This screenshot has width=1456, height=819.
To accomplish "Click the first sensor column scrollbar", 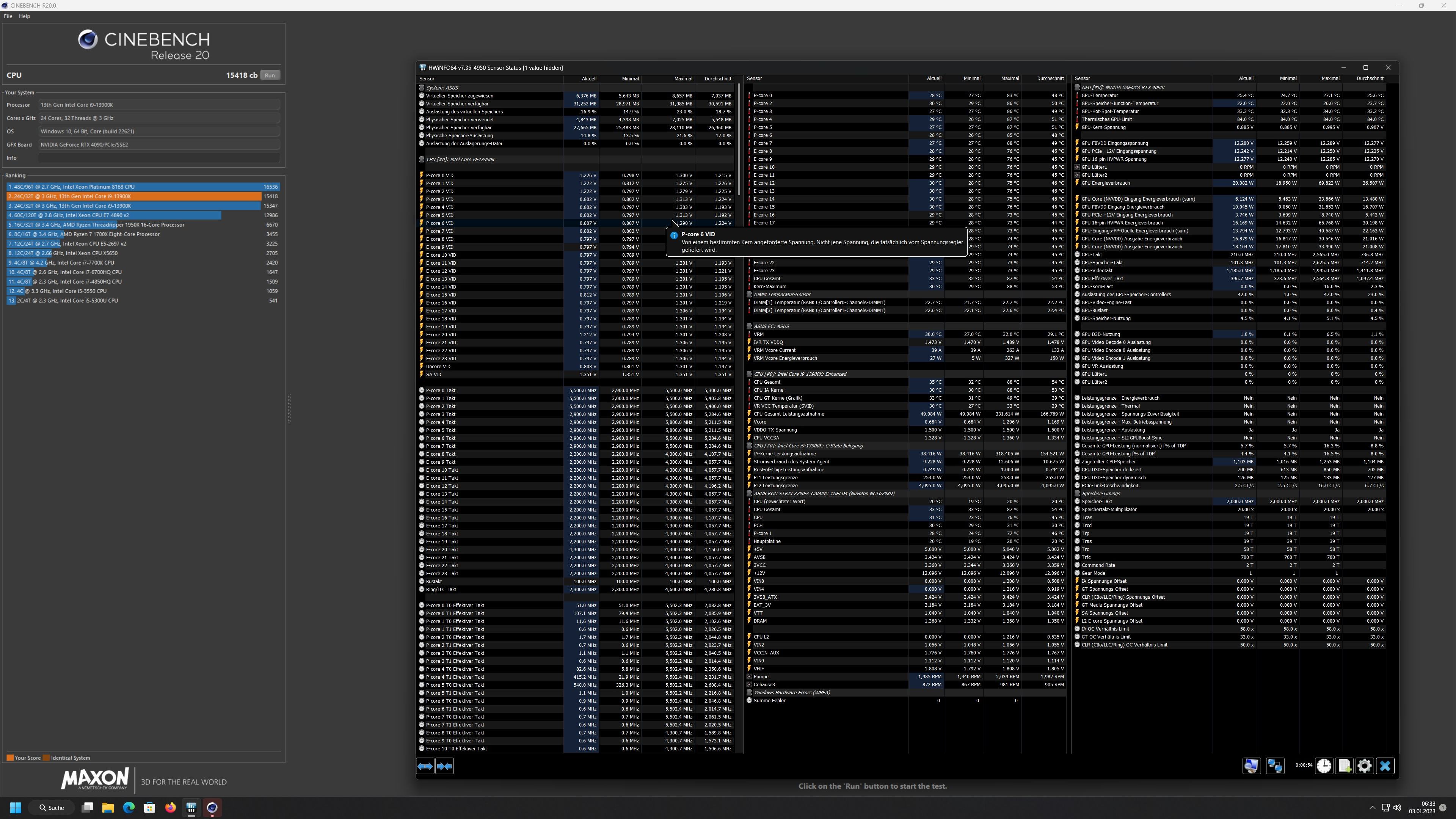I will 739,139.
